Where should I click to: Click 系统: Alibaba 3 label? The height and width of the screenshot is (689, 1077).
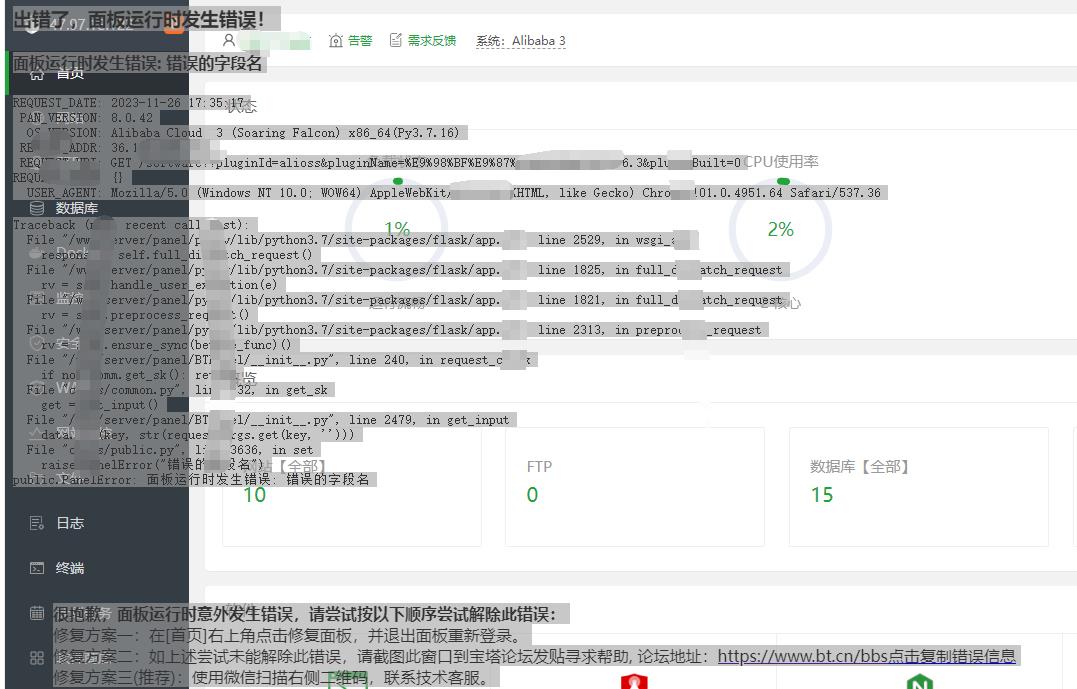point(521,41)
